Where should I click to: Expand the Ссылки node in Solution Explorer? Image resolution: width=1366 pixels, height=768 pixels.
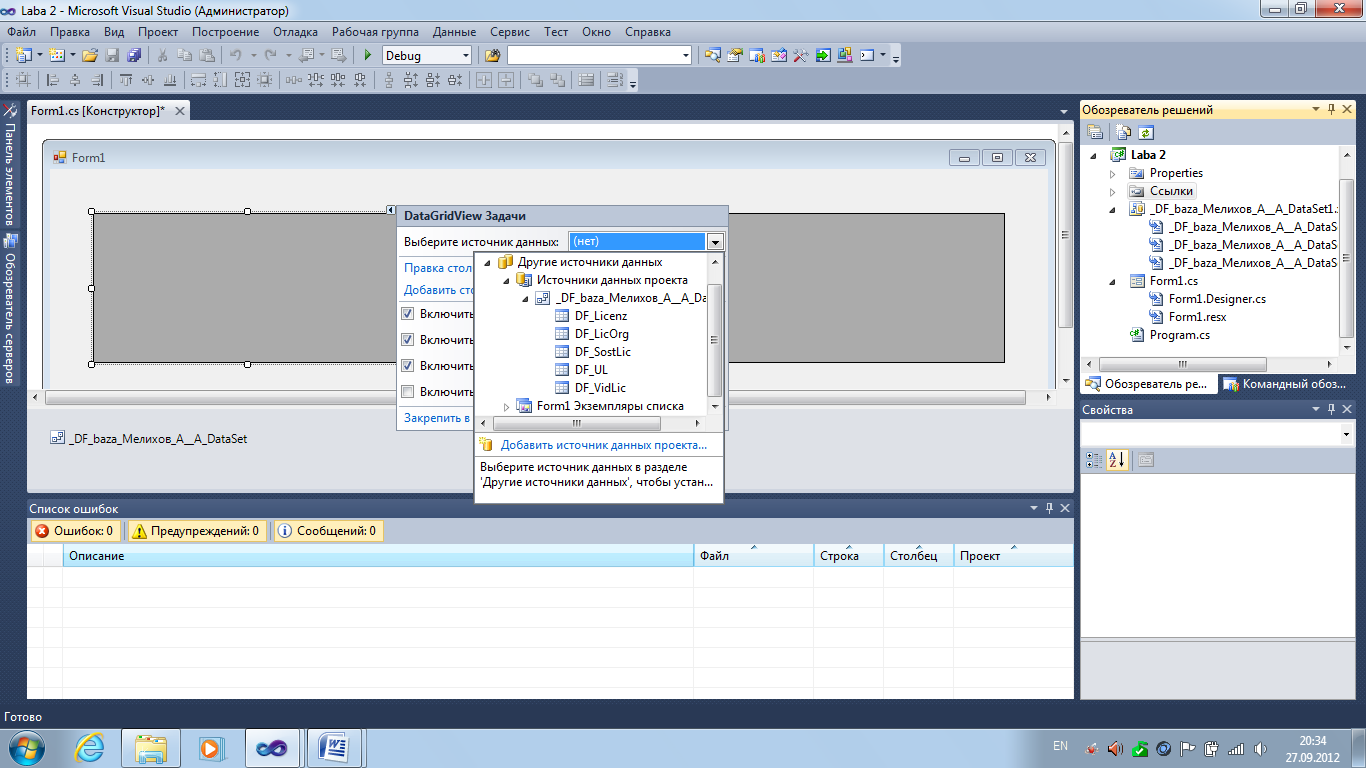[1112, 191]
